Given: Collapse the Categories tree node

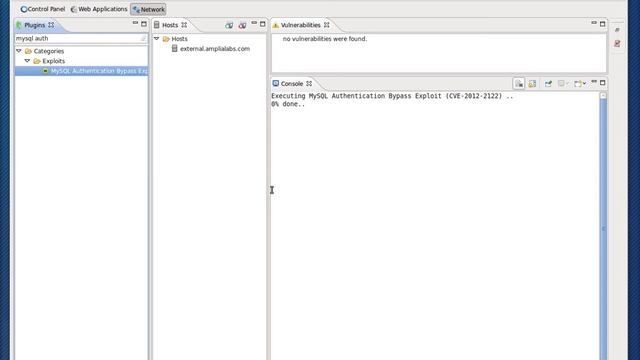Looking at the screenshot, I should click(19, 51).
